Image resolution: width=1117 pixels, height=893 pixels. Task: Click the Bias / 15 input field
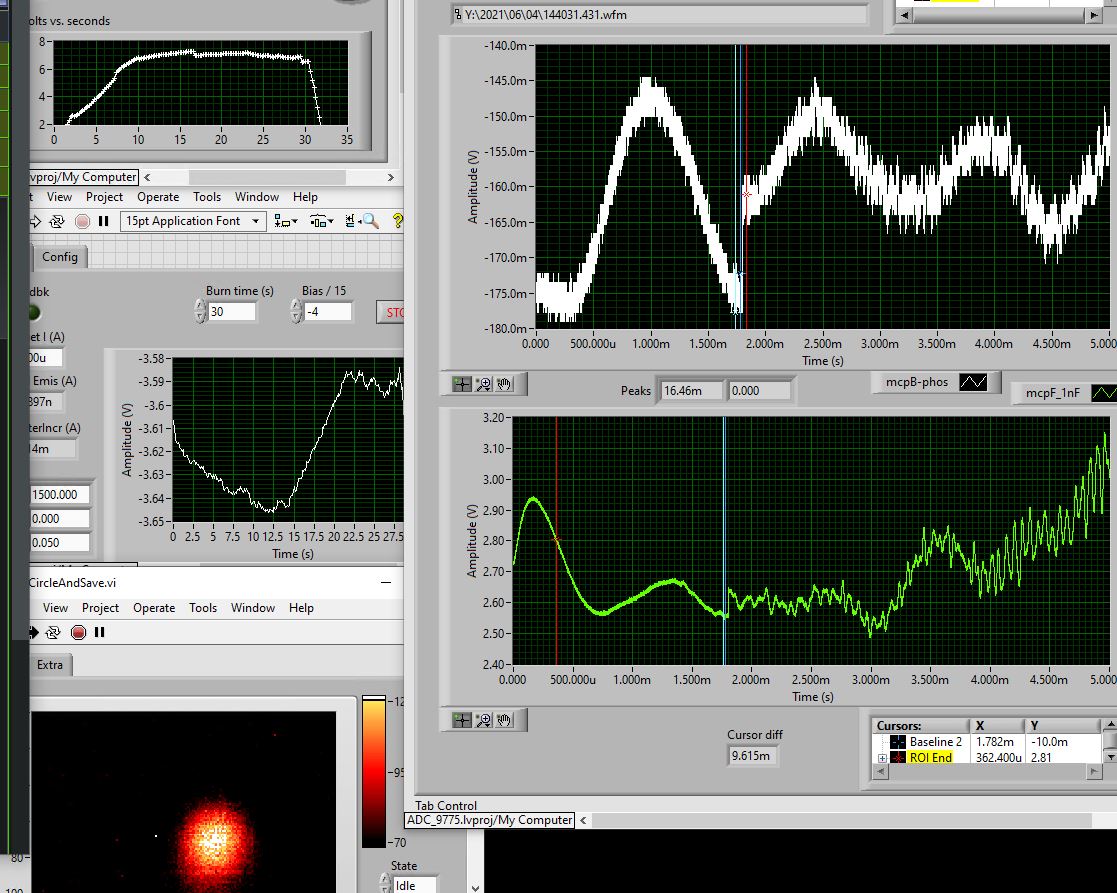point(329,312)
